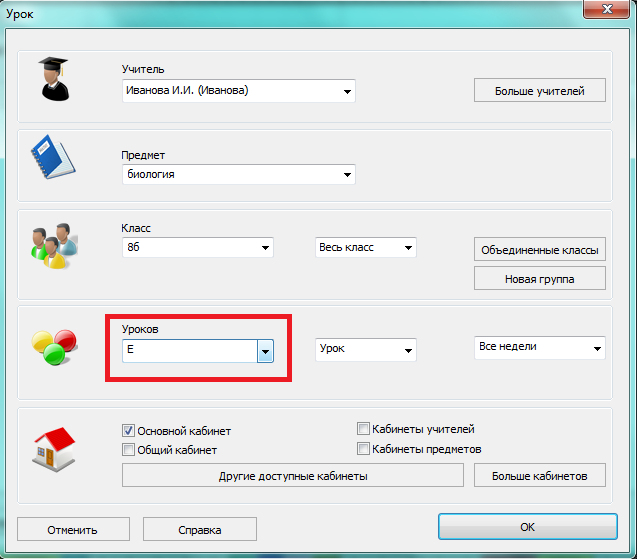This screenshot has width=638, height=559.
Task: Toggle the Основной кабинет checkbox
Action: click(128, 431)
